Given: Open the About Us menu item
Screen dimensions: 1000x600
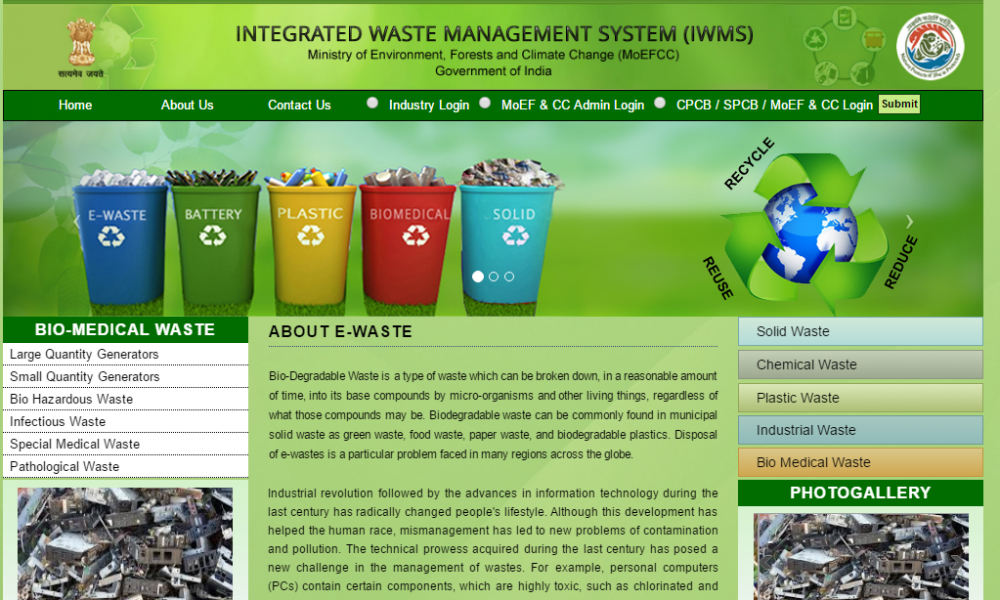Looking at the screenshot, I should (x=187, y=105).
